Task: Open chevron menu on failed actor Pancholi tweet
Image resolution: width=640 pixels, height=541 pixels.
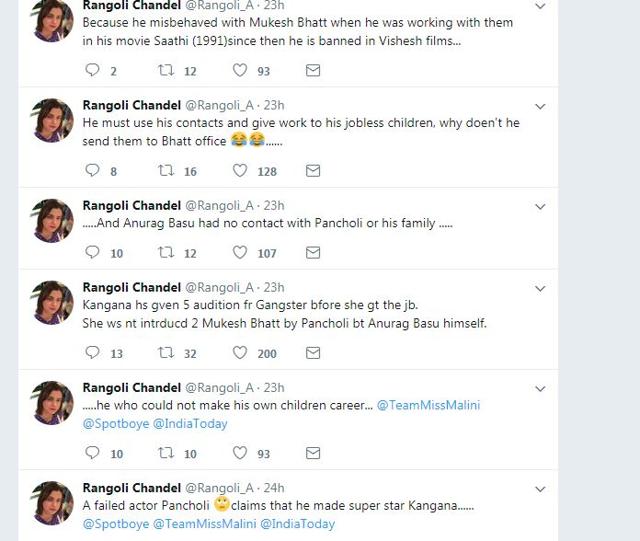Action: 540,489
